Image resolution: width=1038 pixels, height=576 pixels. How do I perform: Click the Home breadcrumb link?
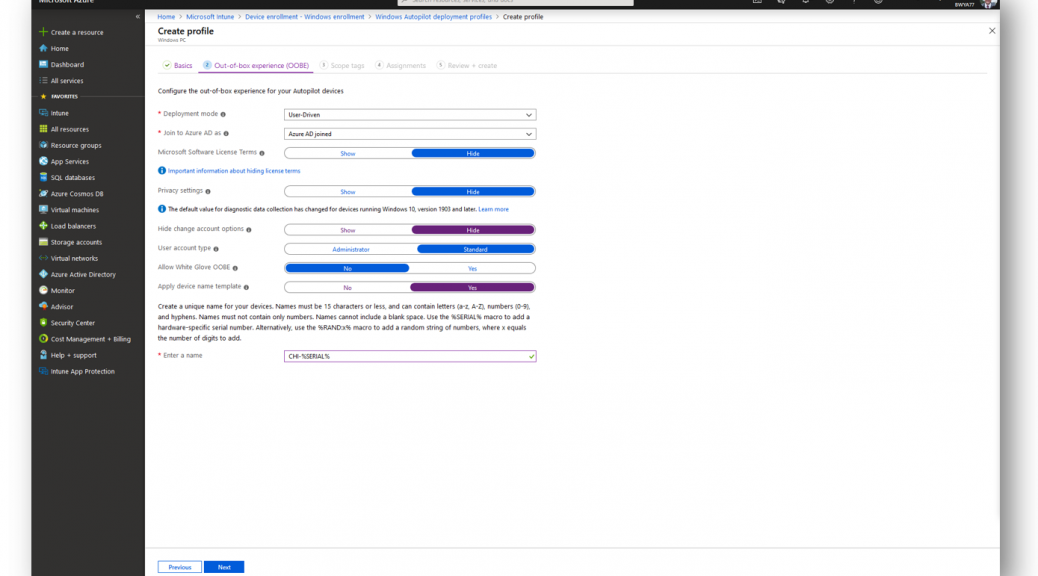tap(166, 17)
